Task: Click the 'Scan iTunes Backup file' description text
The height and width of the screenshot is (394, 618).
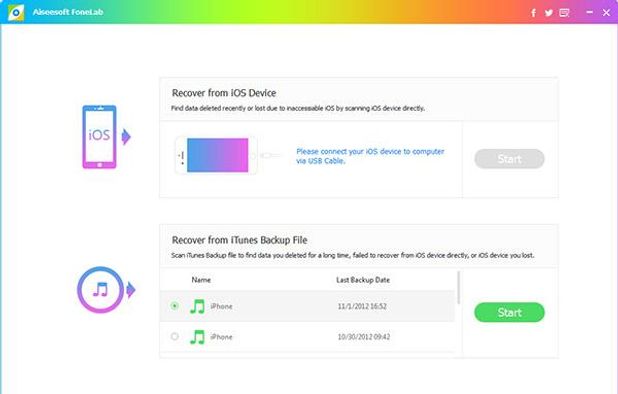Action: [353, 255]
